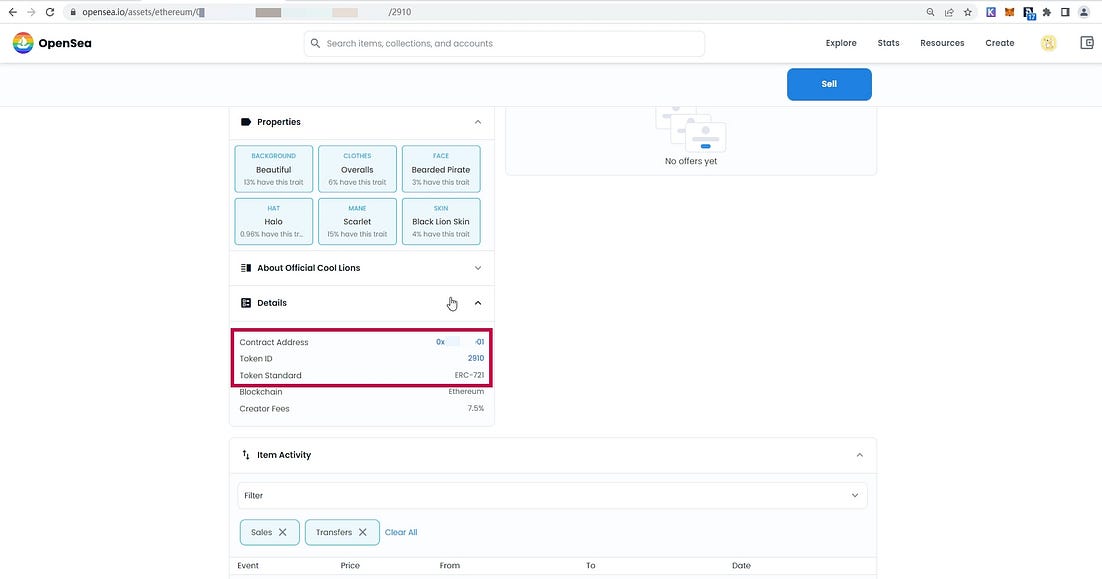
Task: Open the Stats menu
Action: [888, 43]
